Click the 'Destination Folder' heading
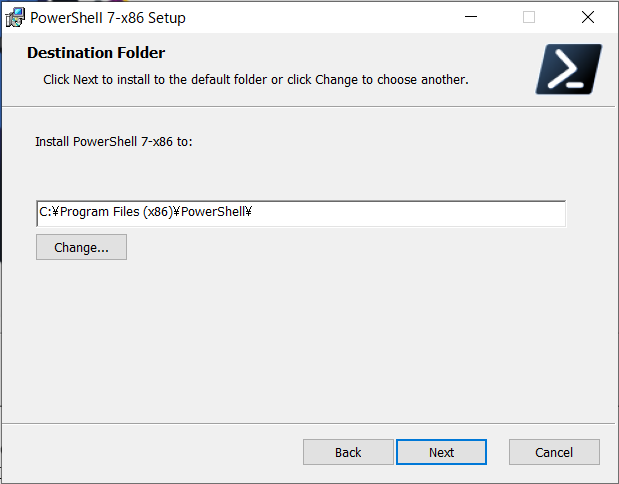 tap(96, 53)
